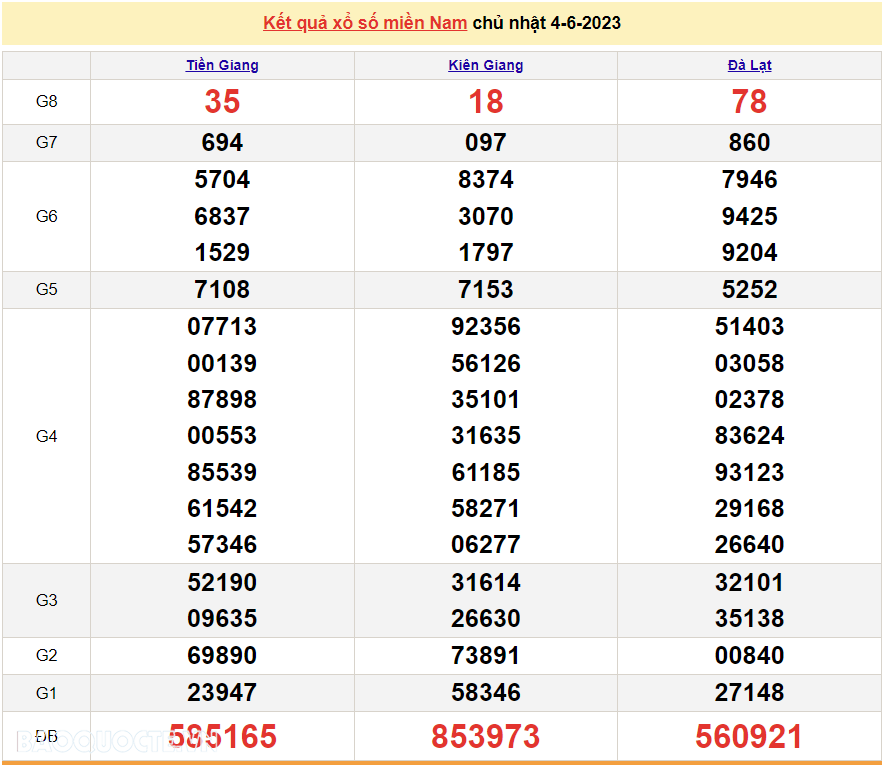Follow the Đà Lạt header link

[x=749, y=65]
